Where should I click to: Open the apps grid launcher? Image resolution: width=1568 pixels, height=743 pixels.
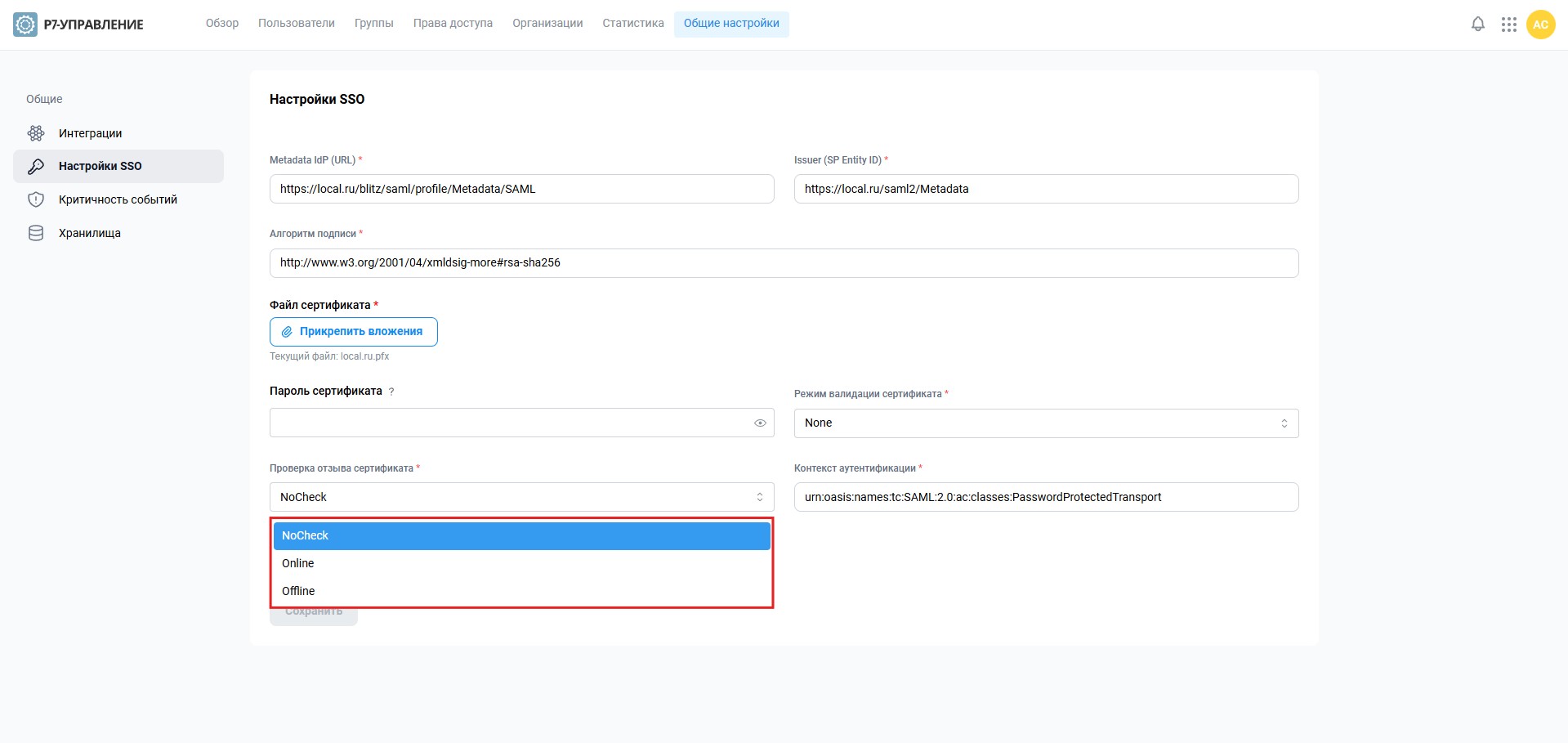[x=1508, y=25]
